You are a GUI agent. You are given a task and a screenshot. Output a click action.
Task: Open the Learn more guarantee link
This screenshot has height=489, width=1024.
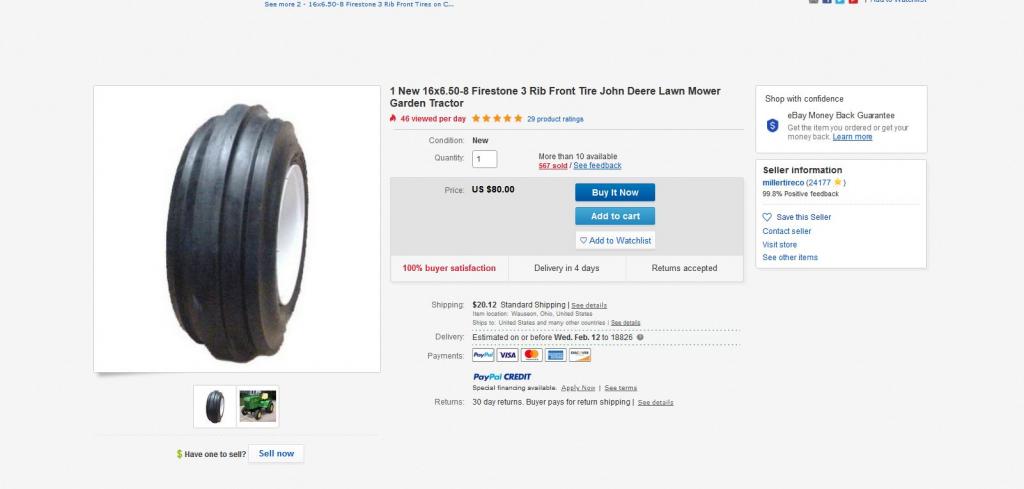tap(852, 137)
